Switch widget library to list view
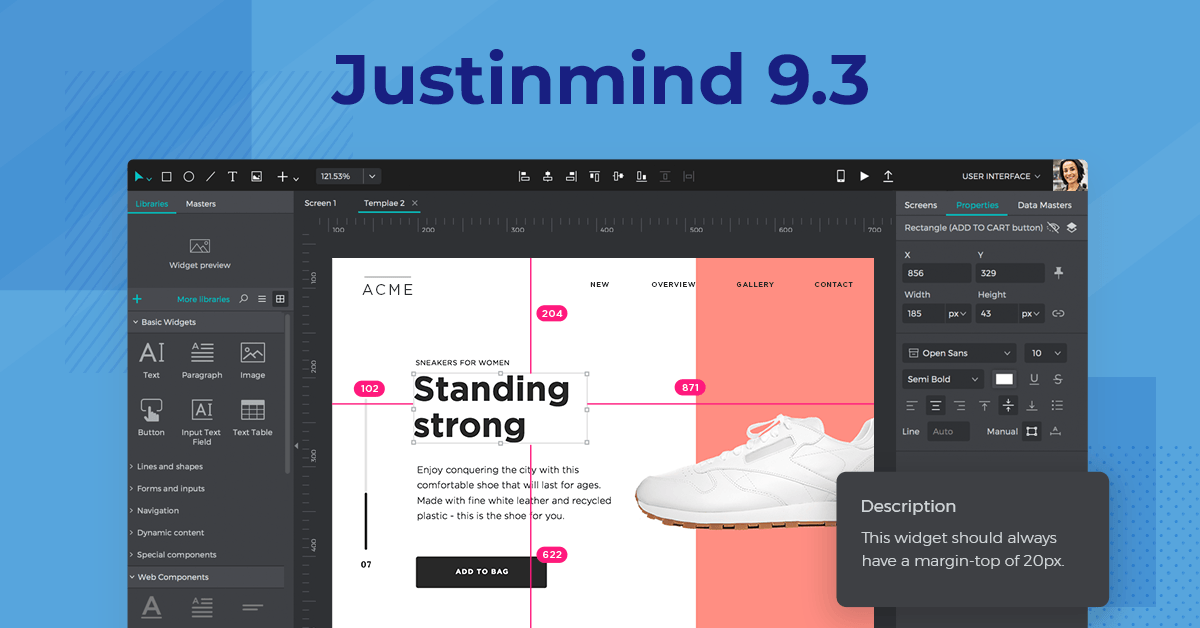 (262, 298)
